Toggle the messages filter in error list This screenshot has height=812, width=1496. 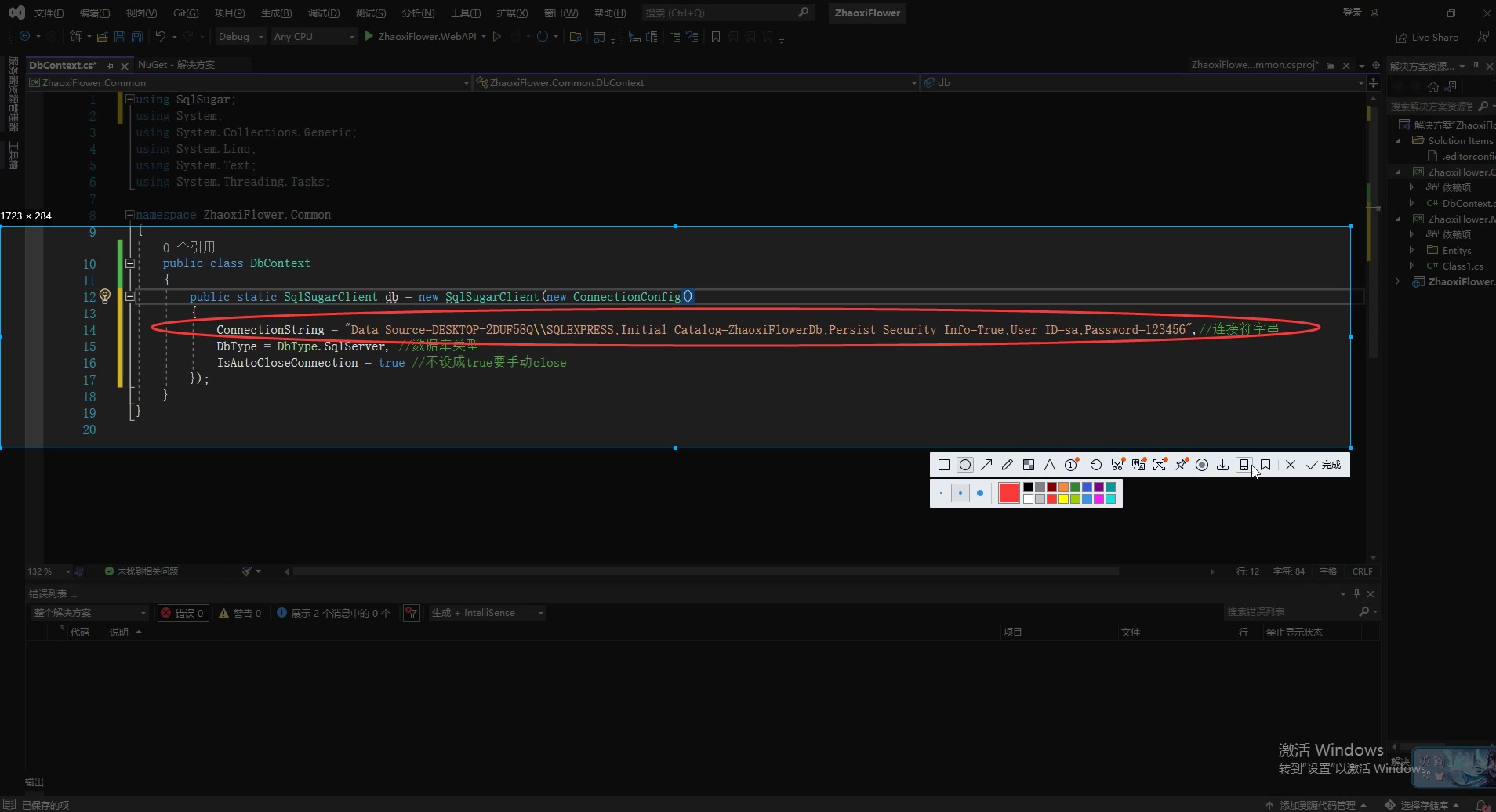(334, 613)
